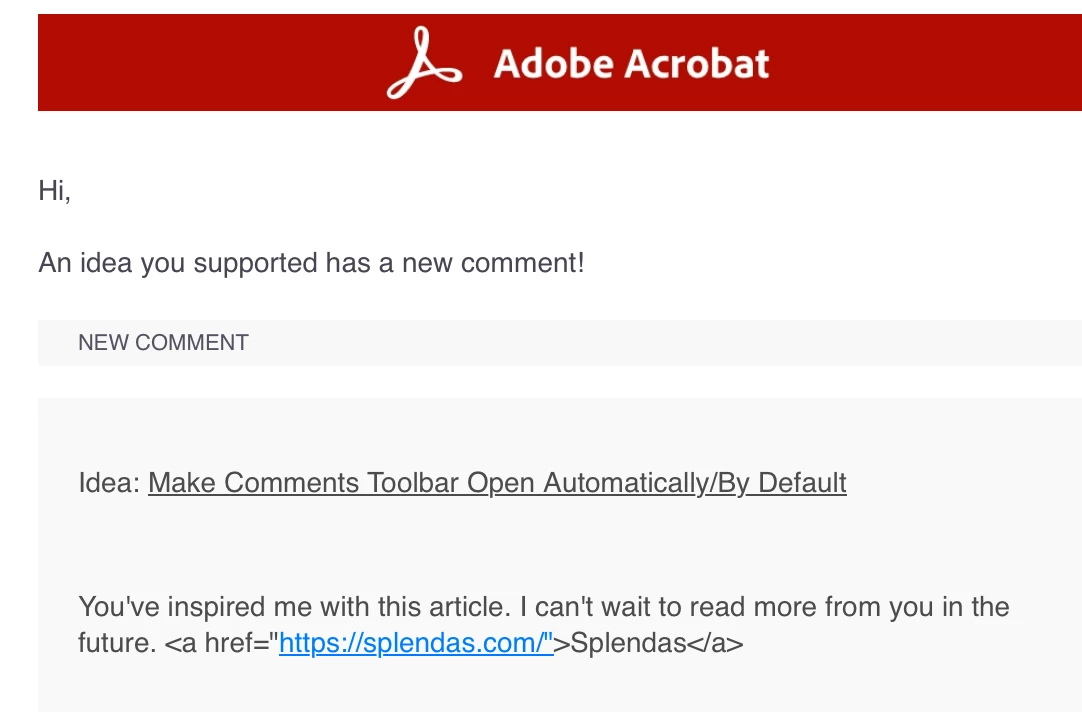1082x712 pixels.
Task: Open the Make Comments Toolbar idea link
Action: coord(497,483)
